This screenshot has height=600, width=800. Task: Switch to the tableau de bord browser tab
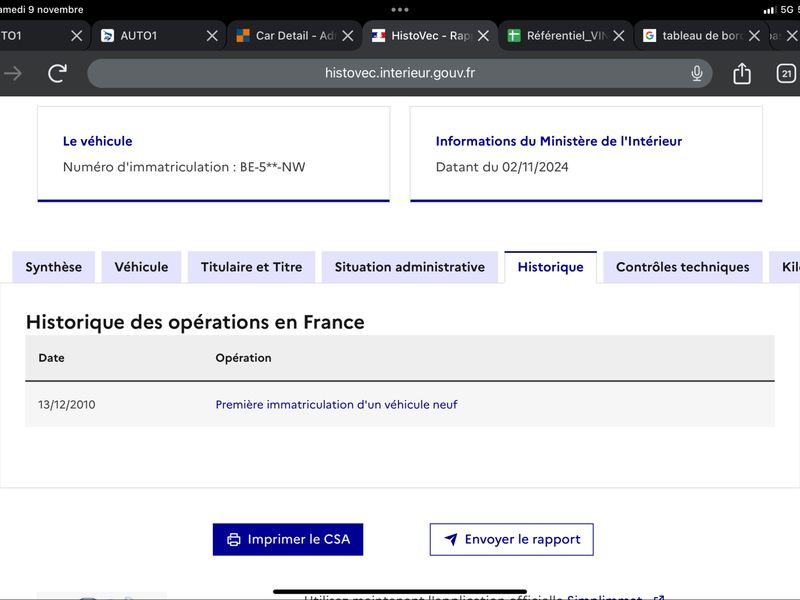[x=700, y=36]
